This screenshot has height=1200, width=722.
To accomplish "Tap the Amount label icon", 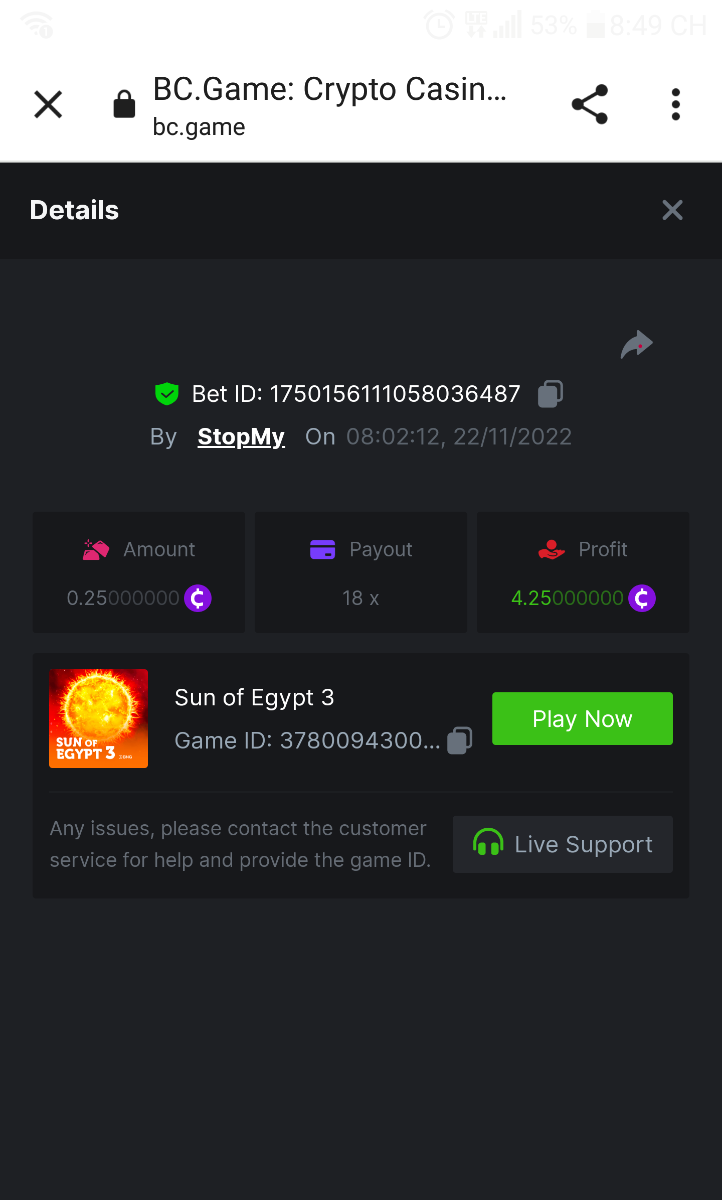I will tap(96, 550).
